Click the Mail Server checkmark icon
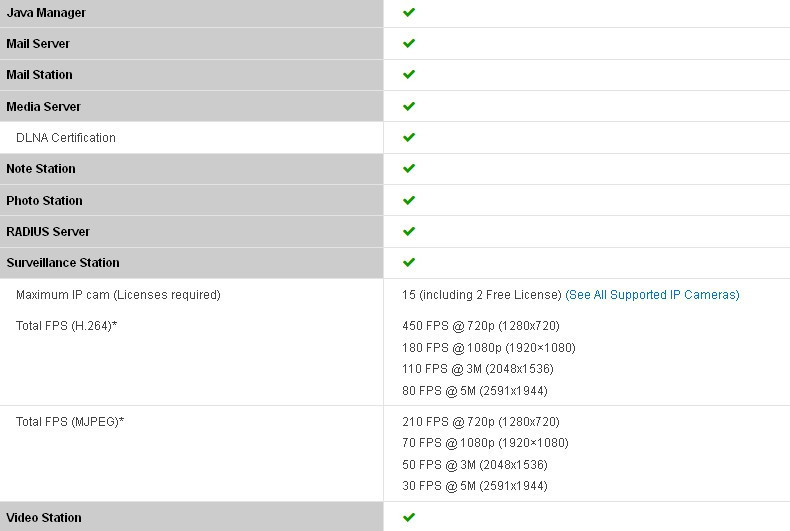 [x=409, y=43]
